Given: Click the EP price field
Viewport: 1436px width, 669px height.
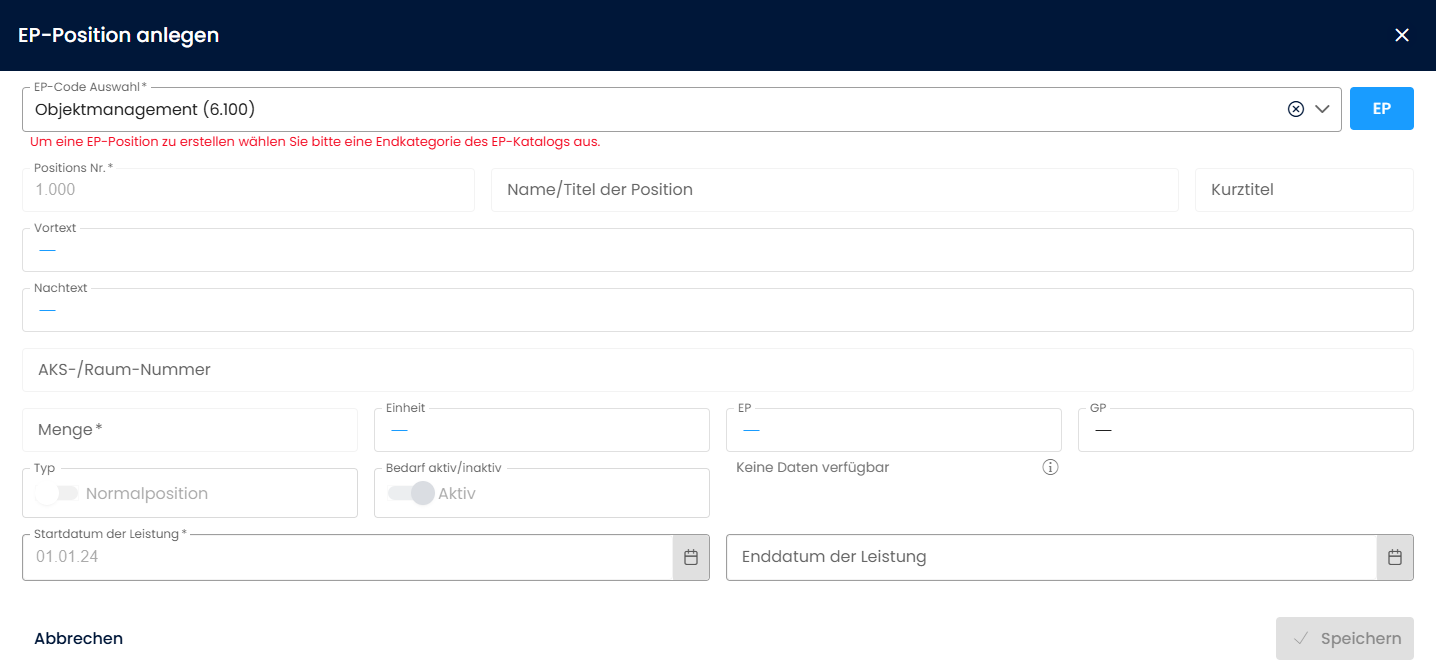Looking at the screenshot, I should pos(893,430).
